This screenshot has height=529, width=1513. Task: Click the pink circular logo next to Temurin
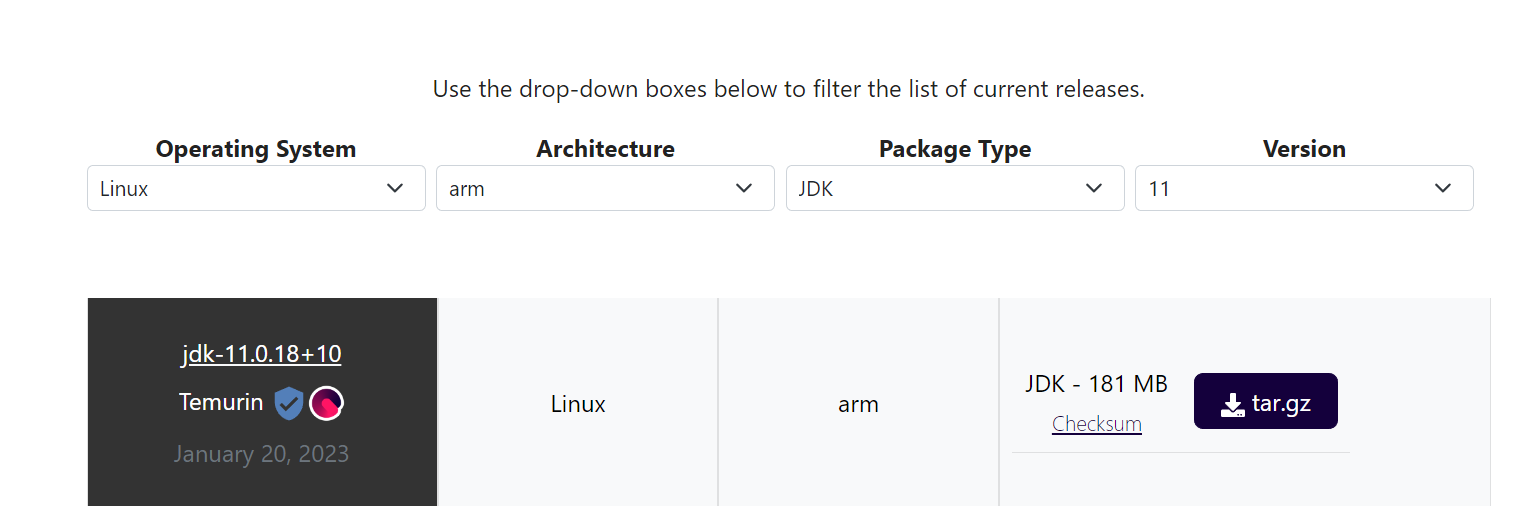pyautogui.click(x=327, y=403)
